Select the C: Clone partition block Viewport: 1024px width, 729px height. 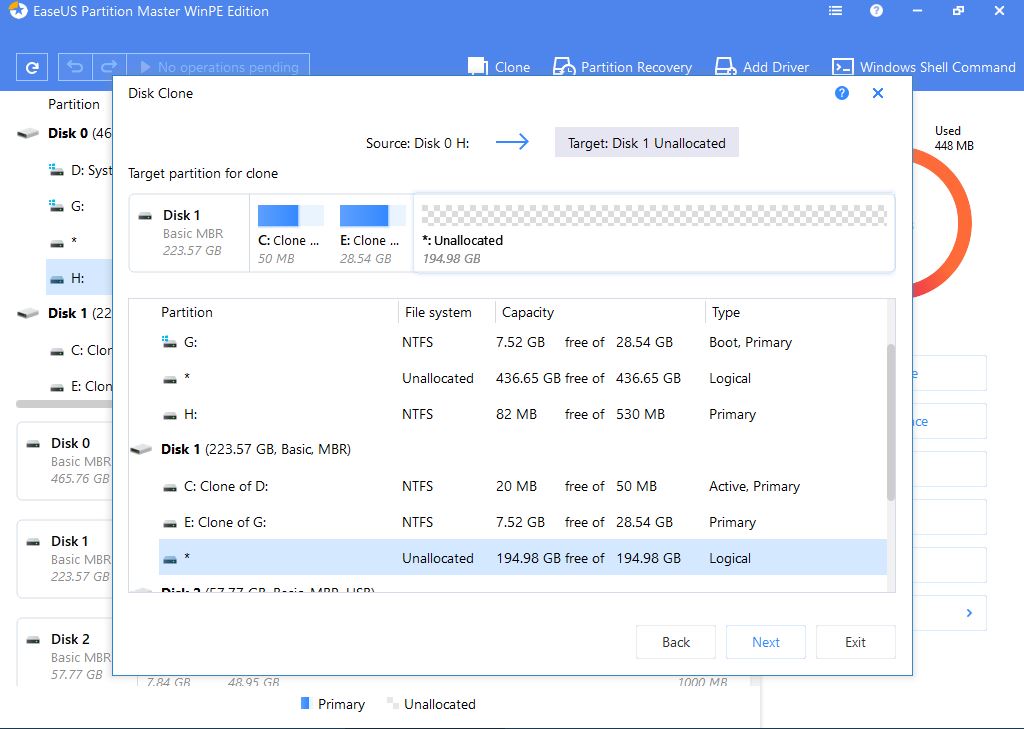coord(290,234)
